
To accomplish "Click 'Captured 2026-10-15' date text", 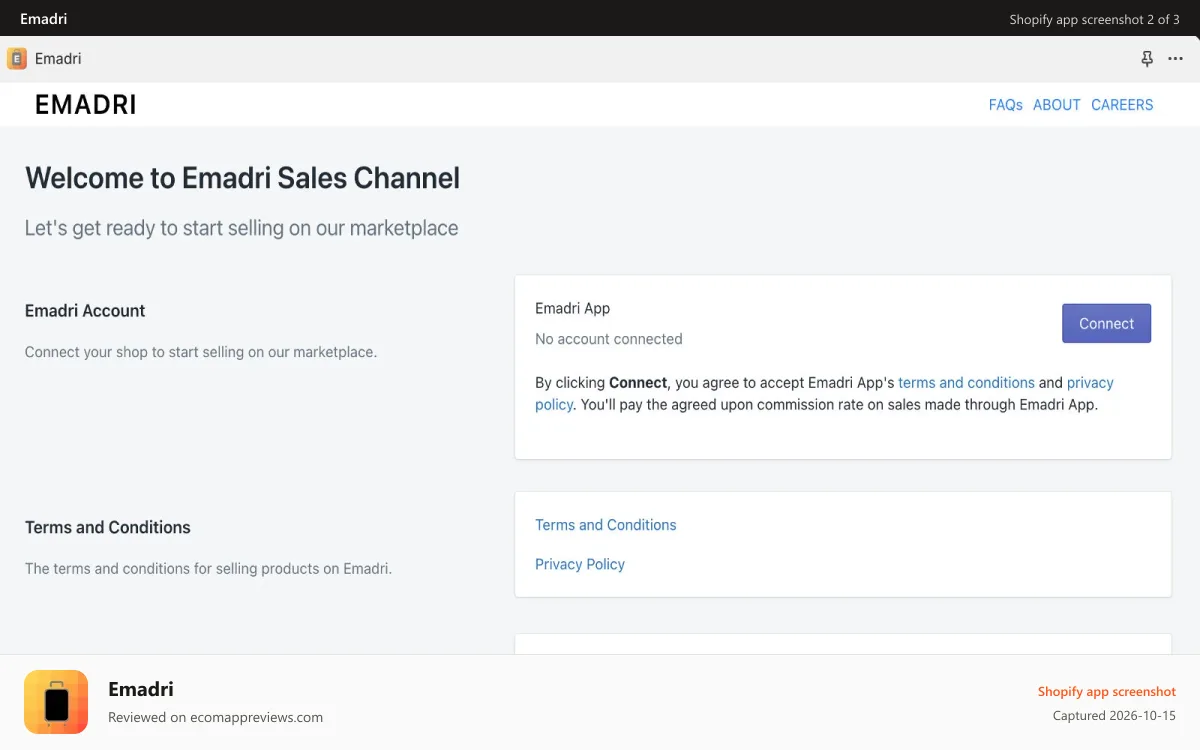I will tap(1114, 716).
